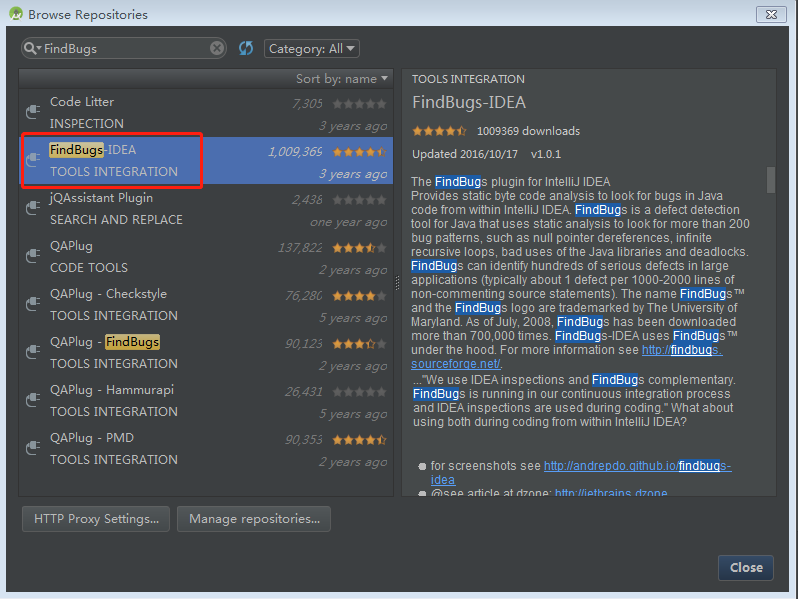Viewport: 798px width, 599px height.
Task: Click the HTTP Proxy Settings button
Action: coord(96,518)
